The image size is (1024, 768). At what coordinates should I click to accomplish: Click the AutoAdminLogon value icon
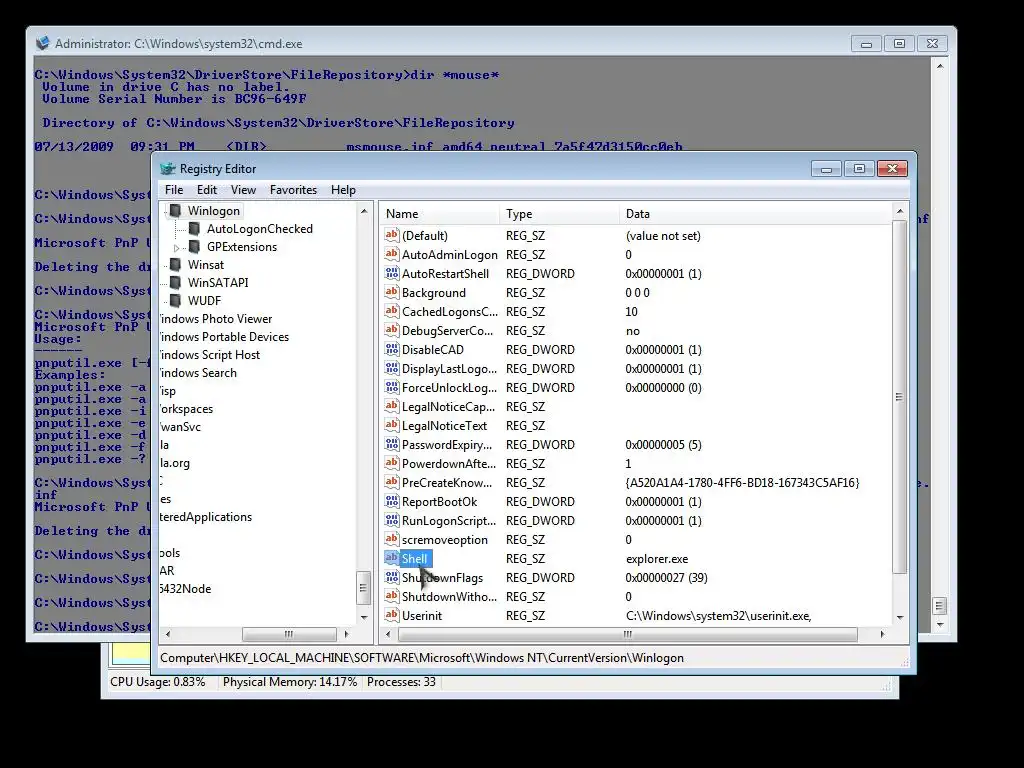(391, 254)
